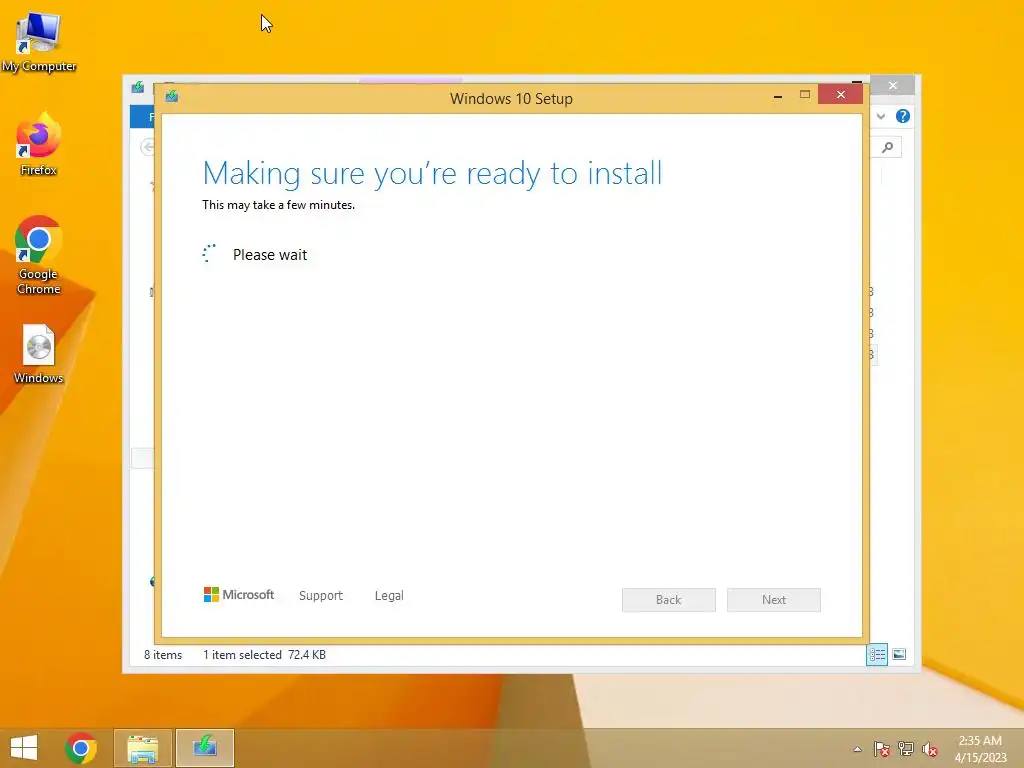The image size is (1024, 768).
Task: Click "1 item selected 72.4 KB" status text
Action: coord(264,654)
